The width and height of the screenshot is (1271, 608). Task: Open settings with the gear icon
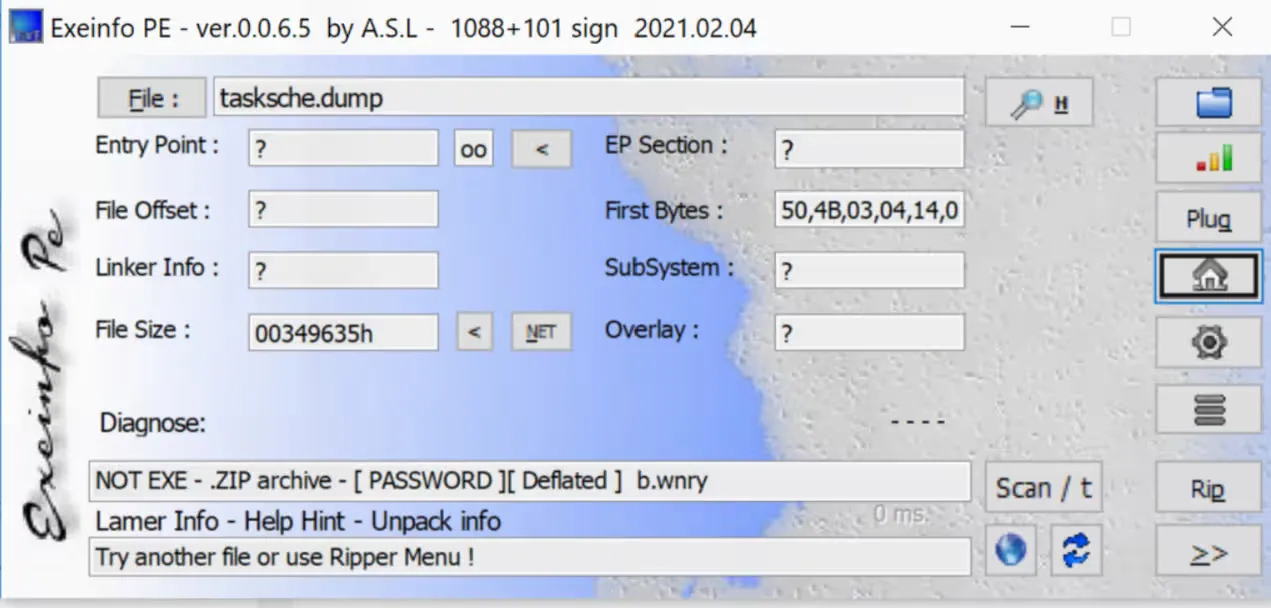1208,343
